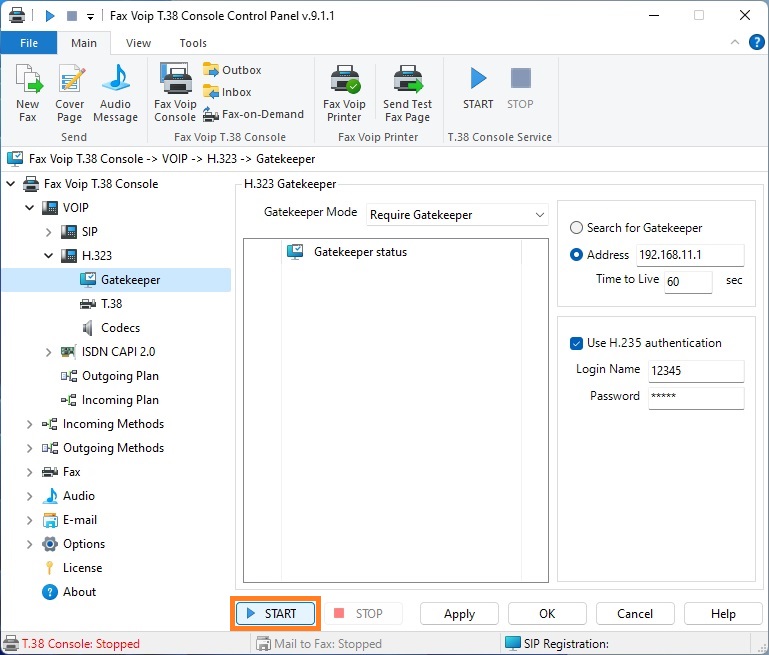
Task: Click Mail to Fax: Stopped status text
Action: [328, 644]
